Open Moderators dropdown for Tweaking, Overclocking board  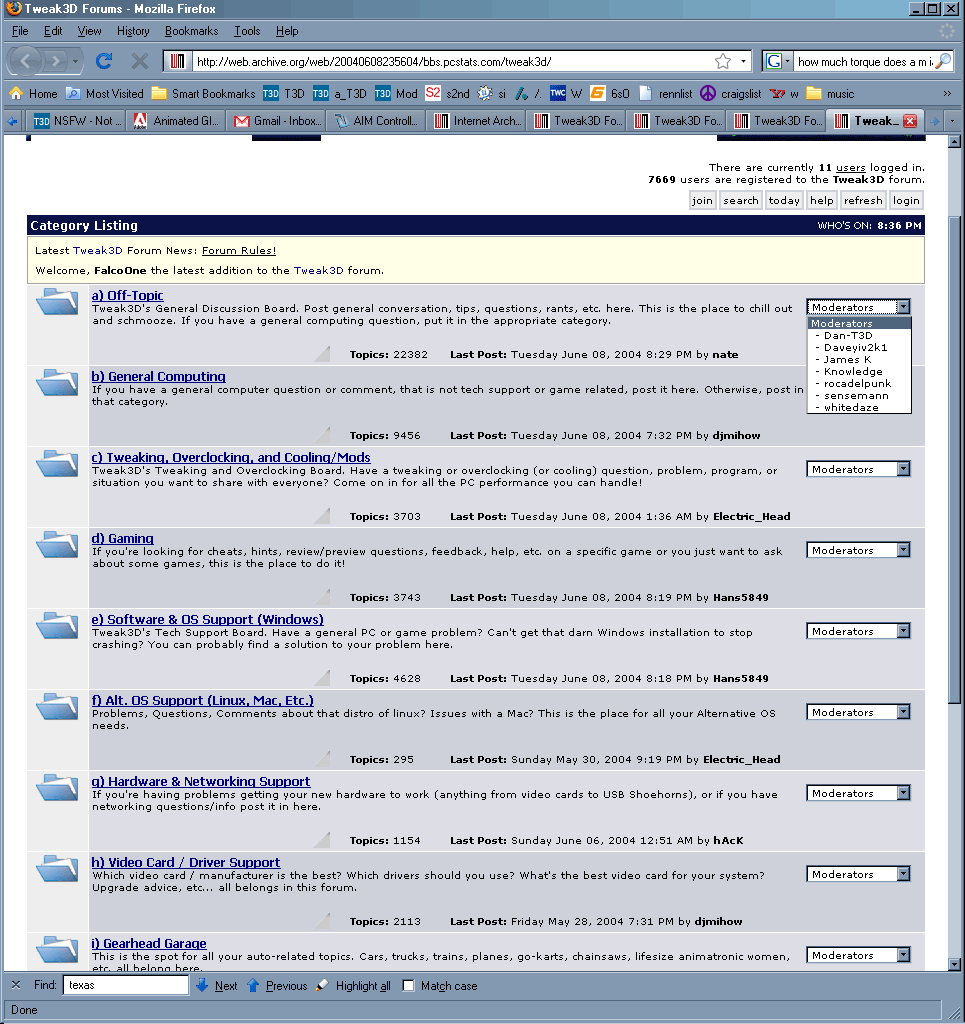859,469
